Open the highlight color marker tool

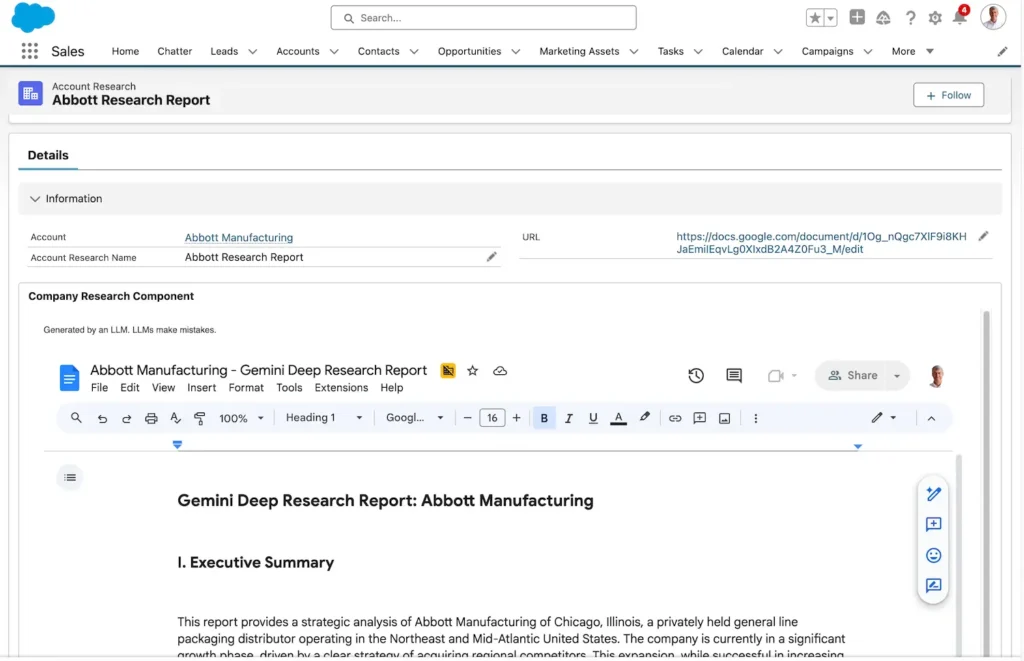pyautogui.click(x=645, y=417)
